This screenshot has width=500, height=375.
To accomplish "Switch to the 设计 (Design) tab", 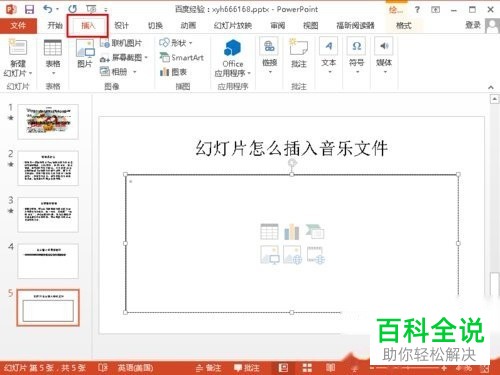I will [x=121, y=25].
